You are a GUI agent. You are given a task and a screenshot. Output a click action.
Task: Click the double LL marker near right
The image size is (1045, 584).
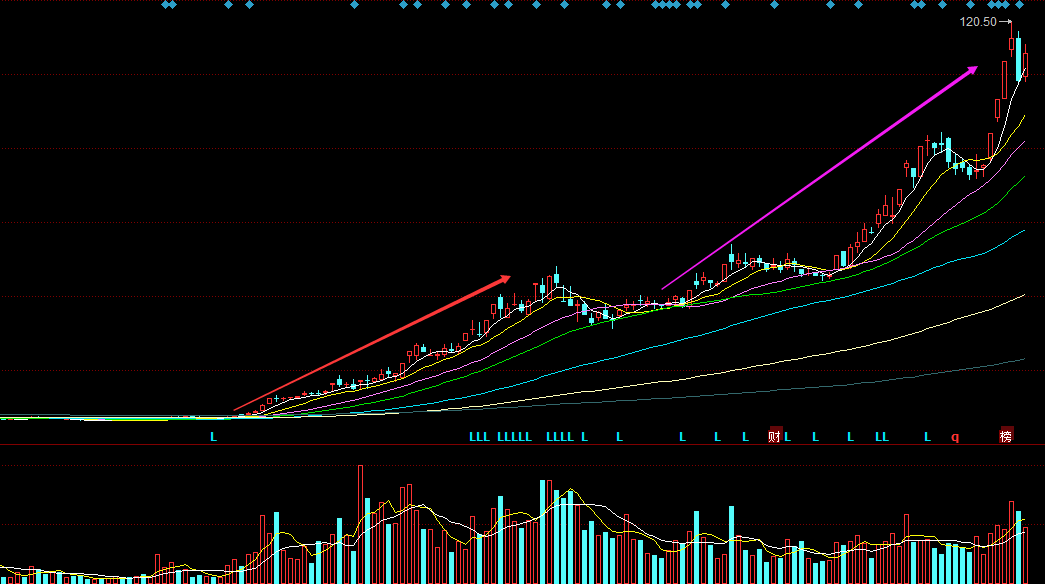click(881, 437)
